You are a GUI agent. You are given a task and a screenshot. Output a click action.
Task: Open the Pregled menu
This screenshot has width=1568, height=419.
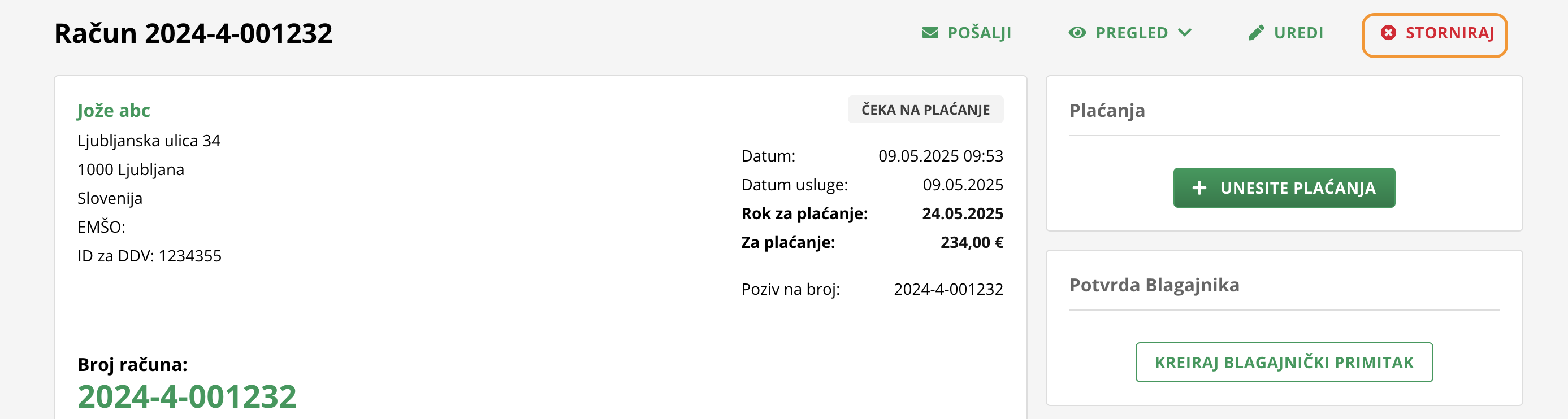(1130, 33)
